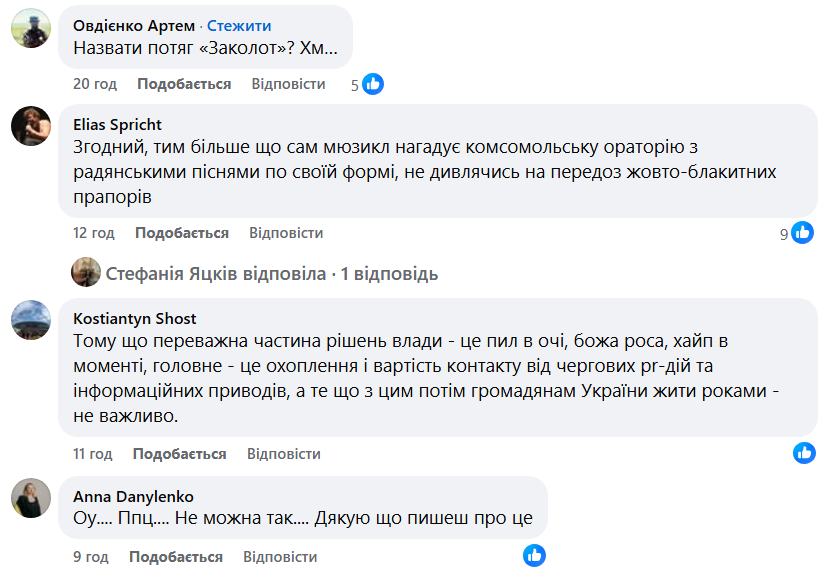Open Овдієнко Артем's profile picture

pos(30,29)
